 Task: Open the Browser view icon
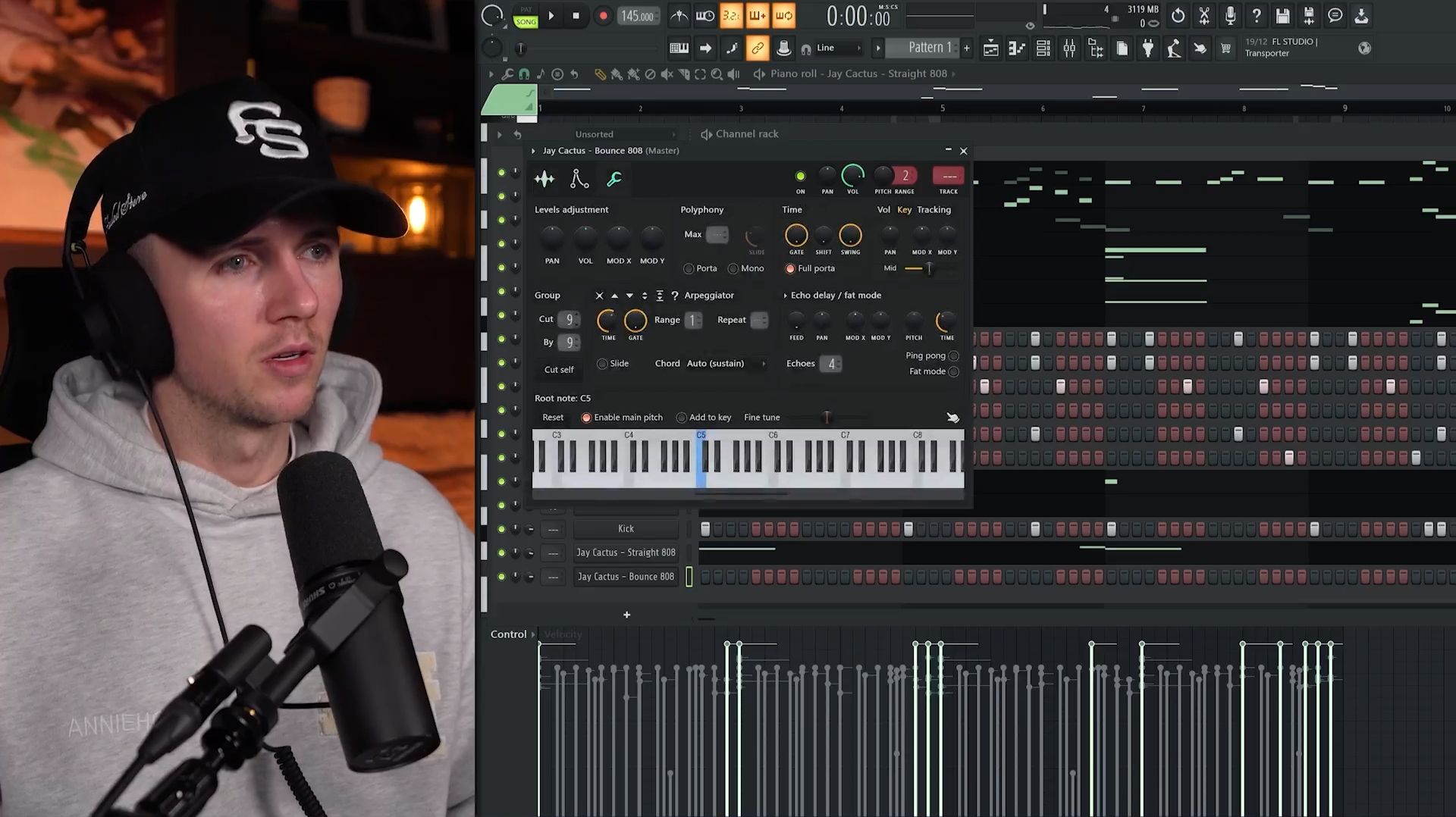pyautogui.click(x=1096, y=49)
